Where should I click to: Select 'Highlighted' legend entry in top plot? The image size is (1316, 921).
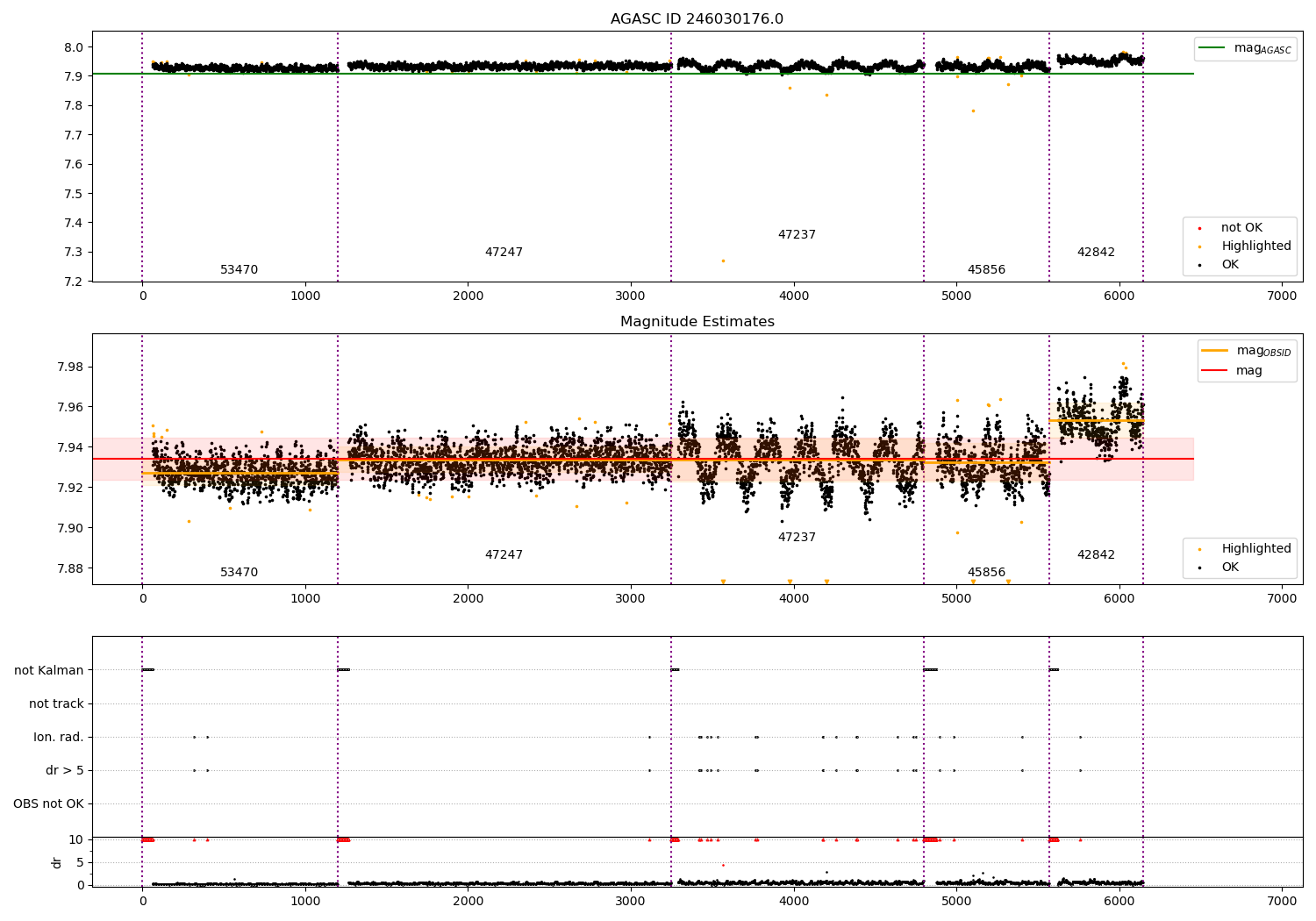[1256, 246]
